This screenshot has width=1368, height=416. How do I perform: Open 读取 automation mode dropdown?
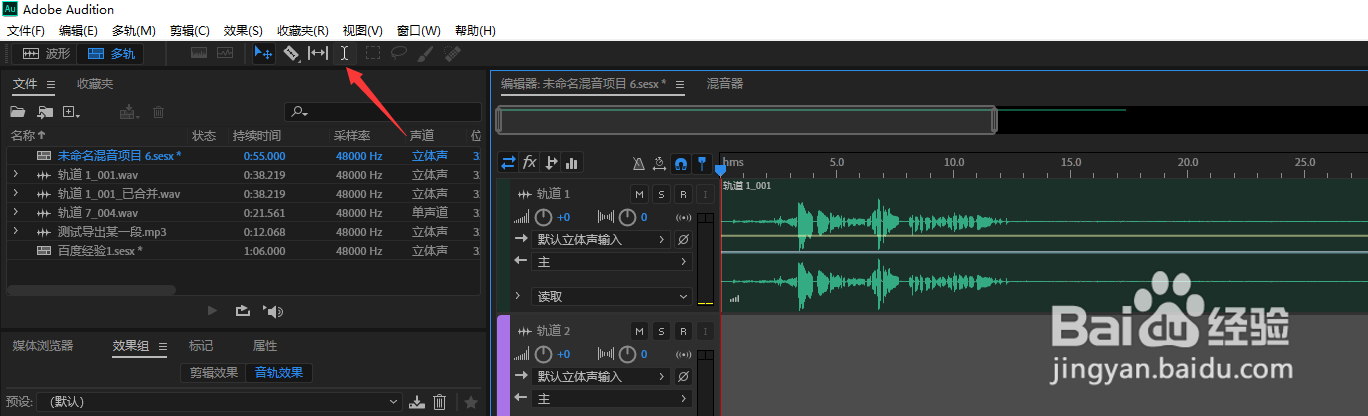[611, 297]
